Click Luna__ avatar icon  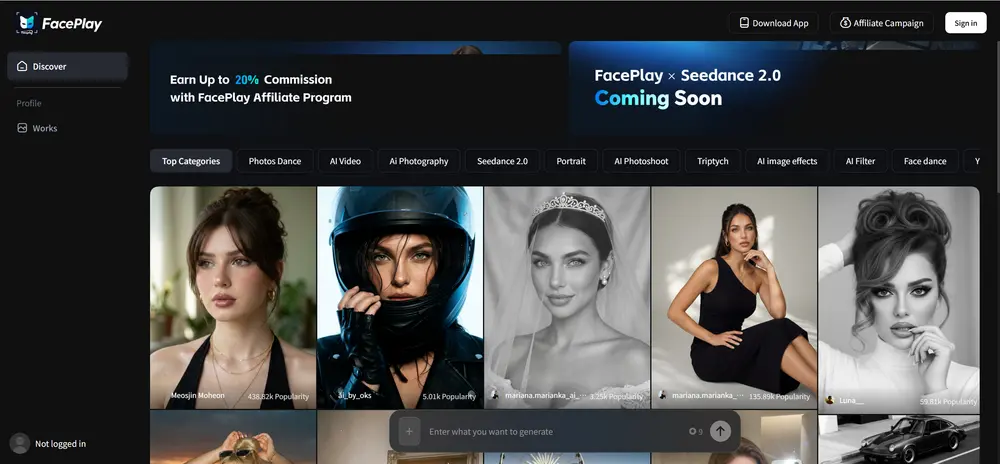(830, 400)
